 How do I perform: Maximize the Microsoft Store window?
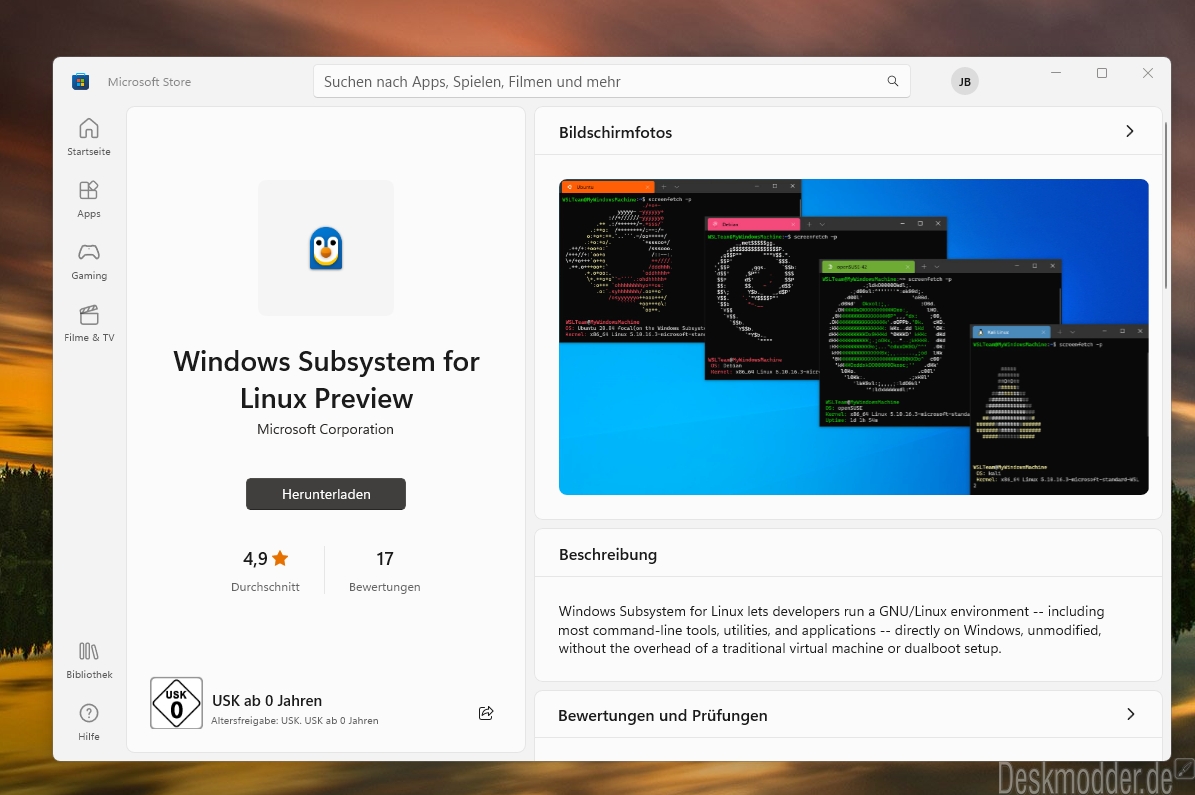click(x=1101, y=73)
